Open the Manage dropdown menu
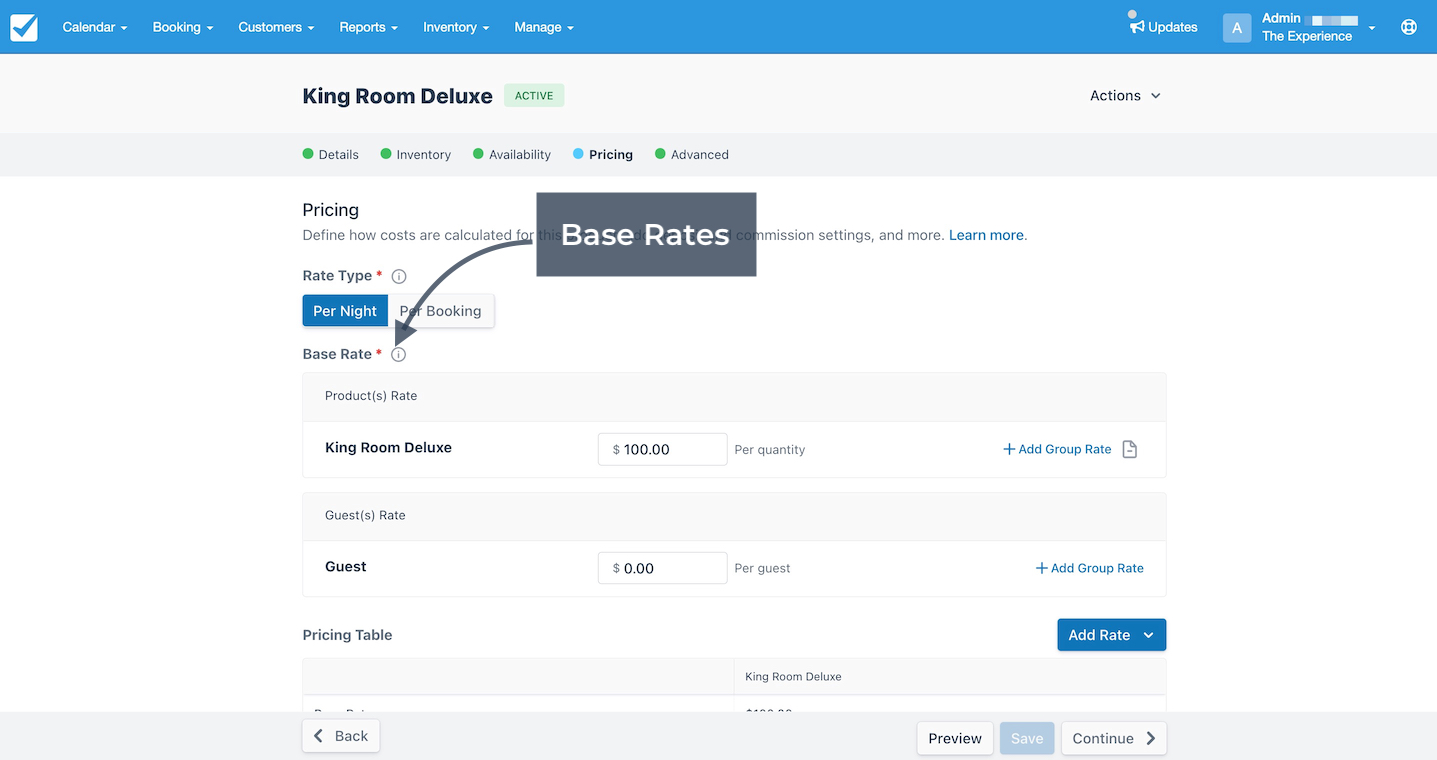Viewport: 1437px width, 760px height. [544, 27]
